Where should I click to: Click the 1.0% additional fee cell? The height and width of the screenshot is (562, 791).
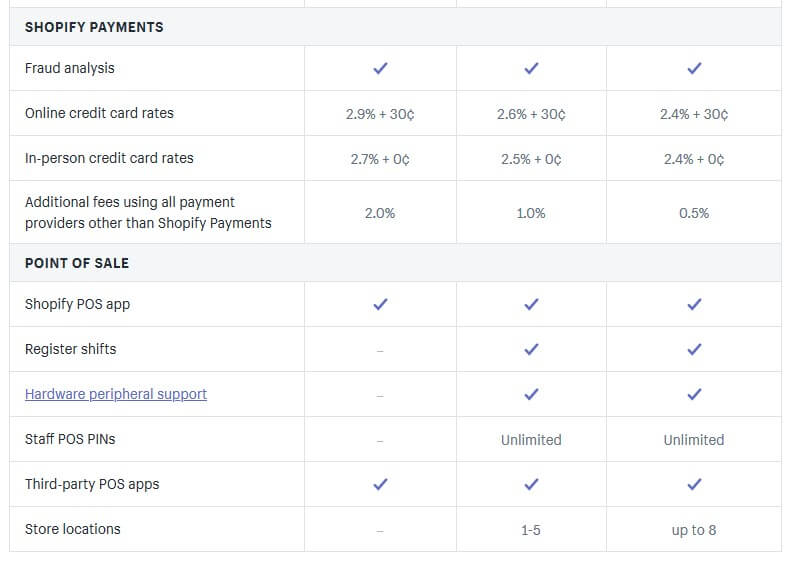click(531, 213)
